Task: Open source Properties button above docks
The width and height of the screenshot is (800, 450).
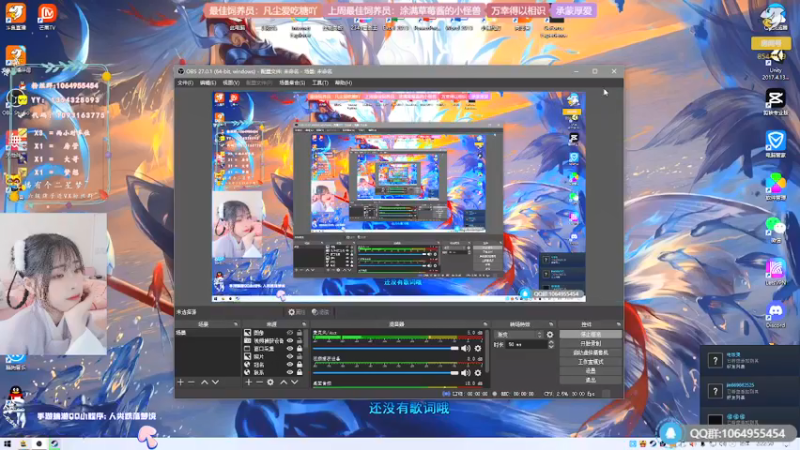Action: (x=296, y=312)
